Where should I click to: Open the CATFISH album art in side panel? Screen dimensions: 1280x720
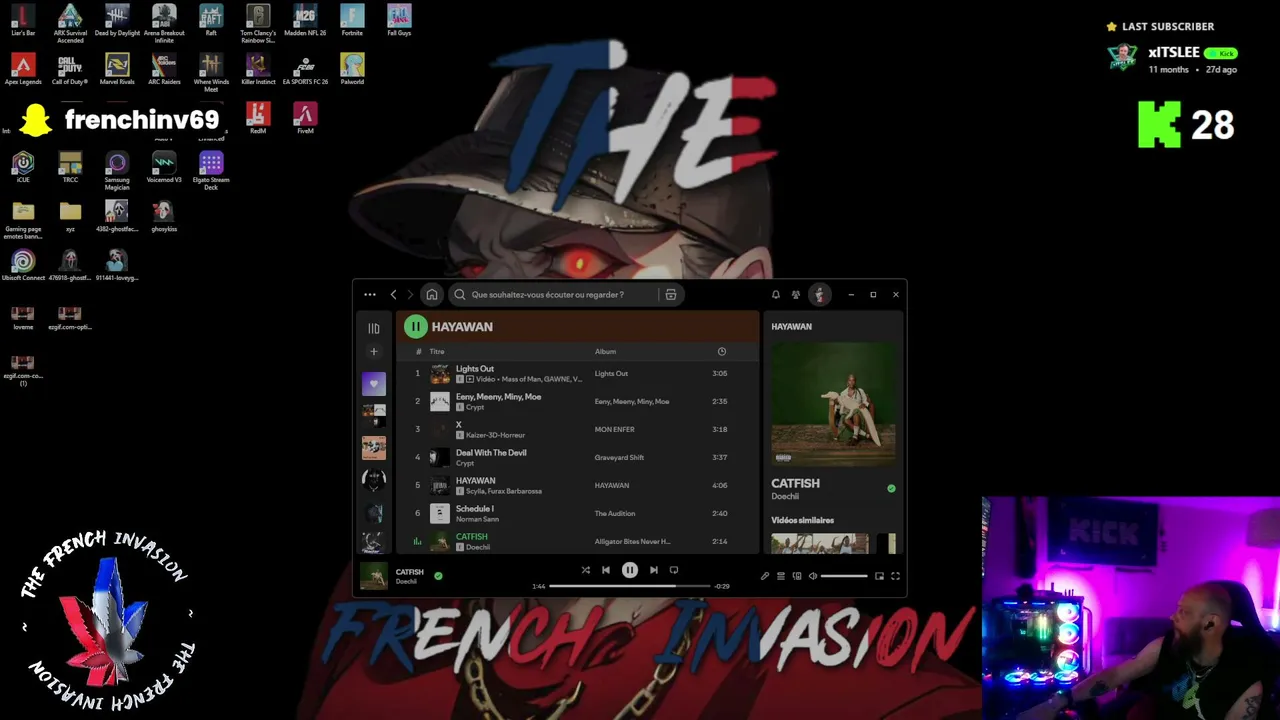833,405
